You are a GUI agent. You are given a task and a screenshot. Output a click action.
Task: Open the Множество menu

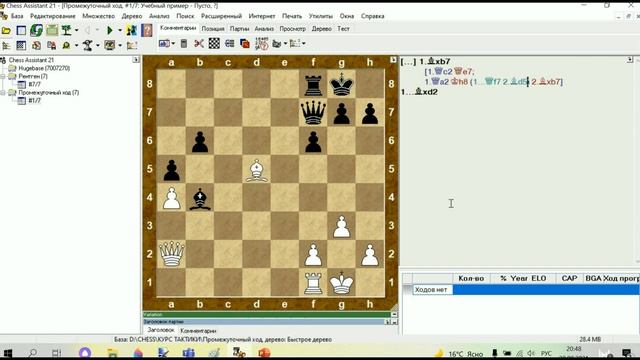[98, 16]
